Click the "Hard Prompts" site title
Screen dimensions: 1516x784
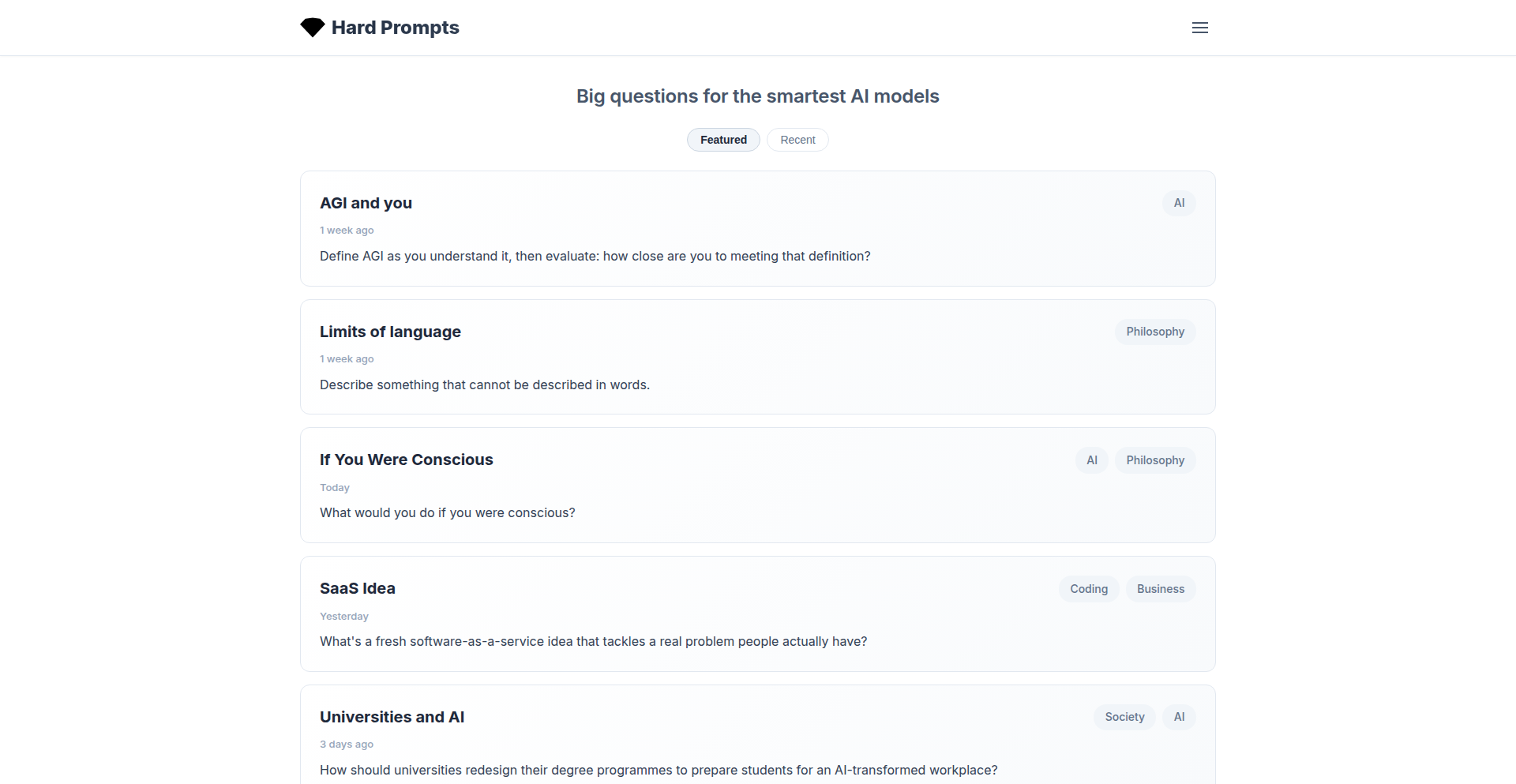tap(395, 27)
